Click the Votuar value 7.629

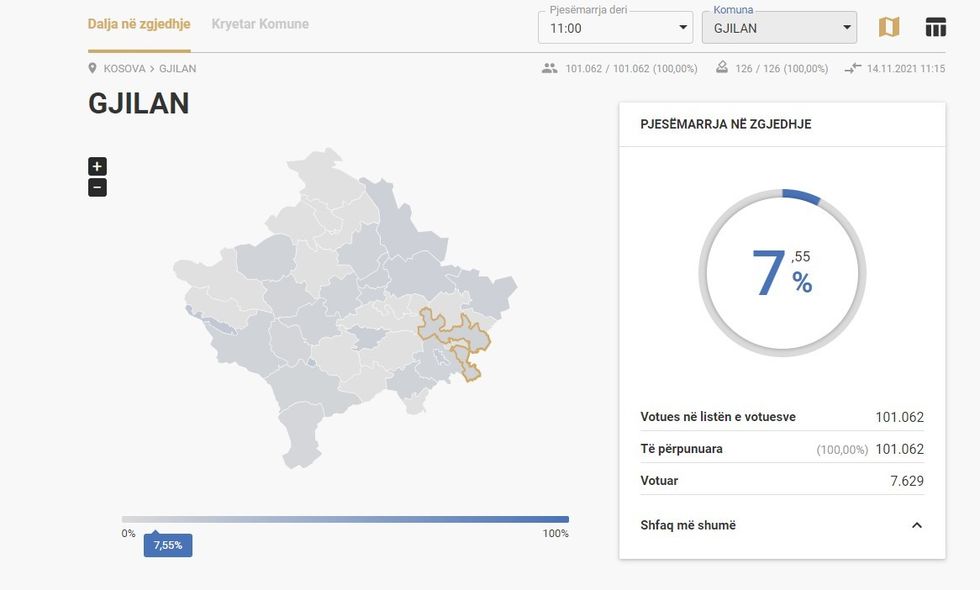(x=906, y=481)
